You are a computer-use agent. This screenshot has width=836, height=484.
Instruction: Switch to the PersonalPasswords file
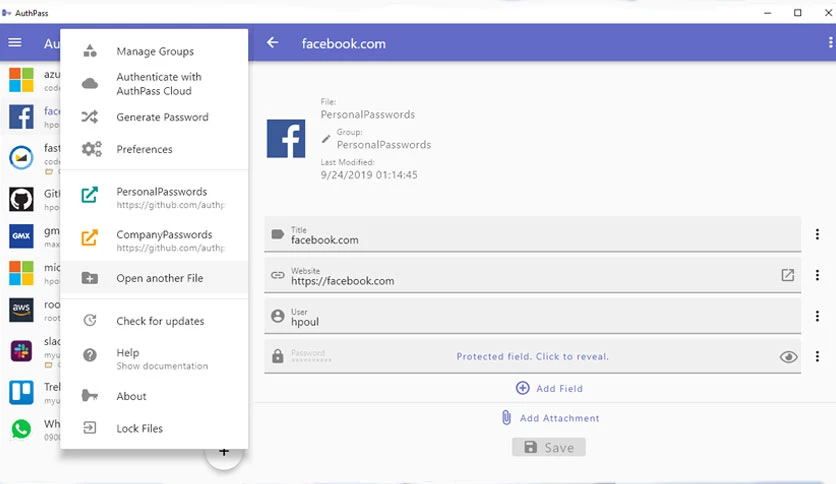[154, 197]
